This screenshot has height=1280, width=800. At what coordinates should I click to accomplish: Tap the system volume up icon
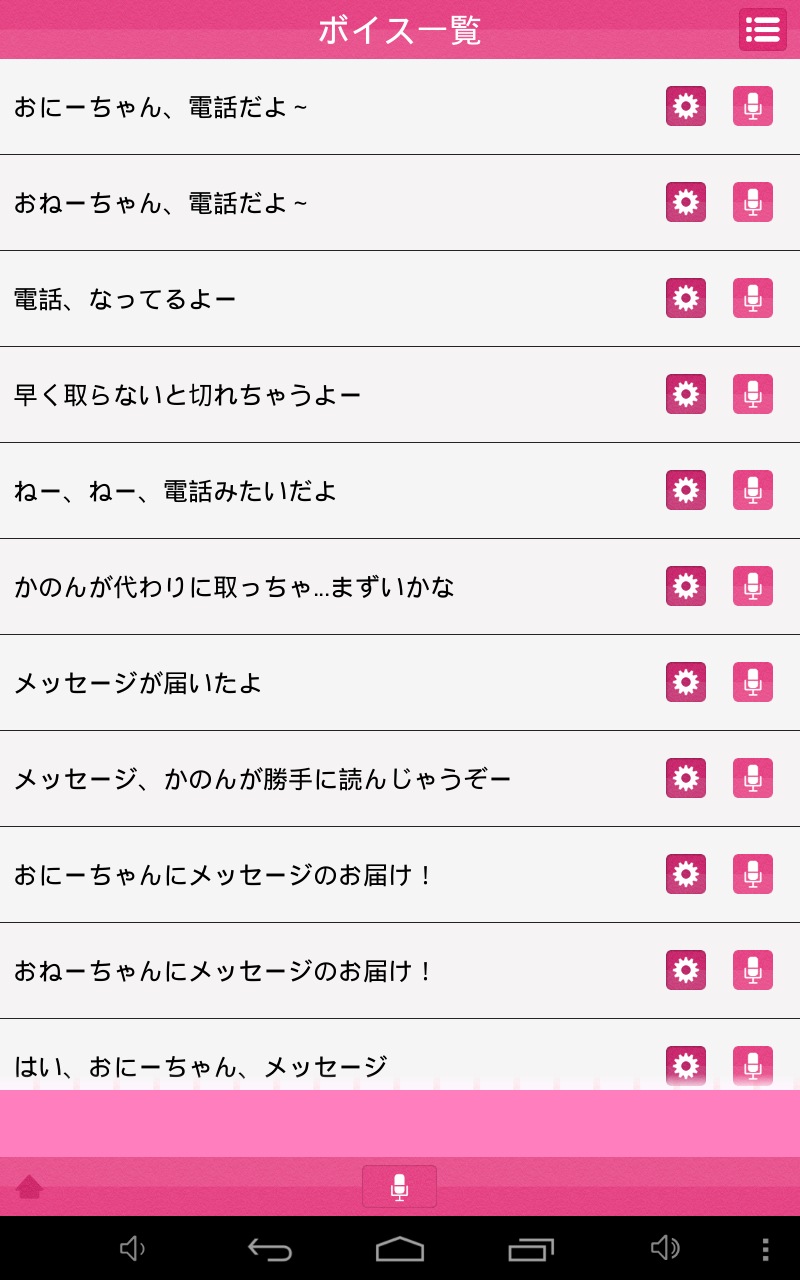tap(665, 1248)
